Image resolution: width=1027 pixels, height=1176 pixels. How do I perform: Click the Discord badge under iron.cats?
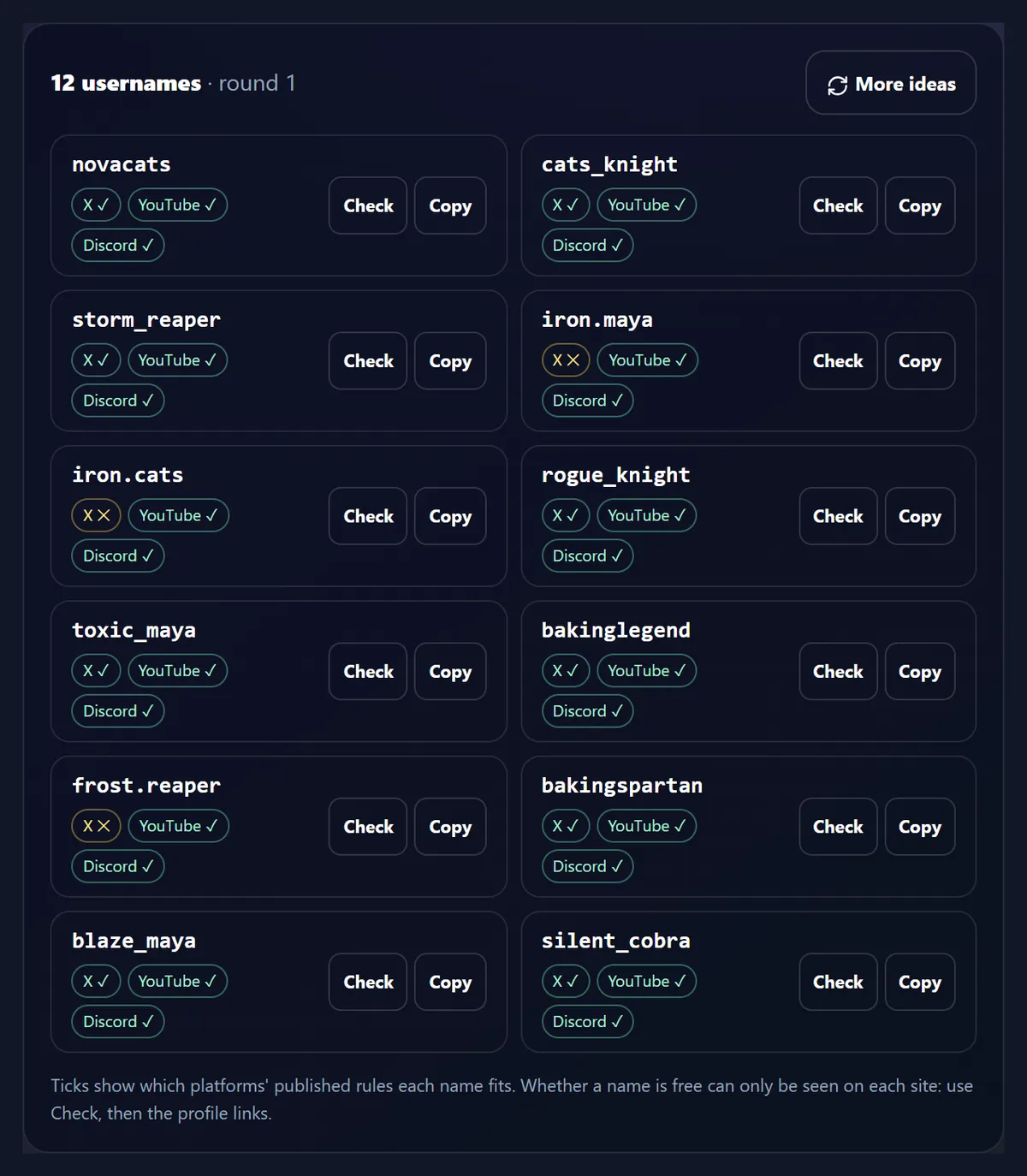(118, 555)
